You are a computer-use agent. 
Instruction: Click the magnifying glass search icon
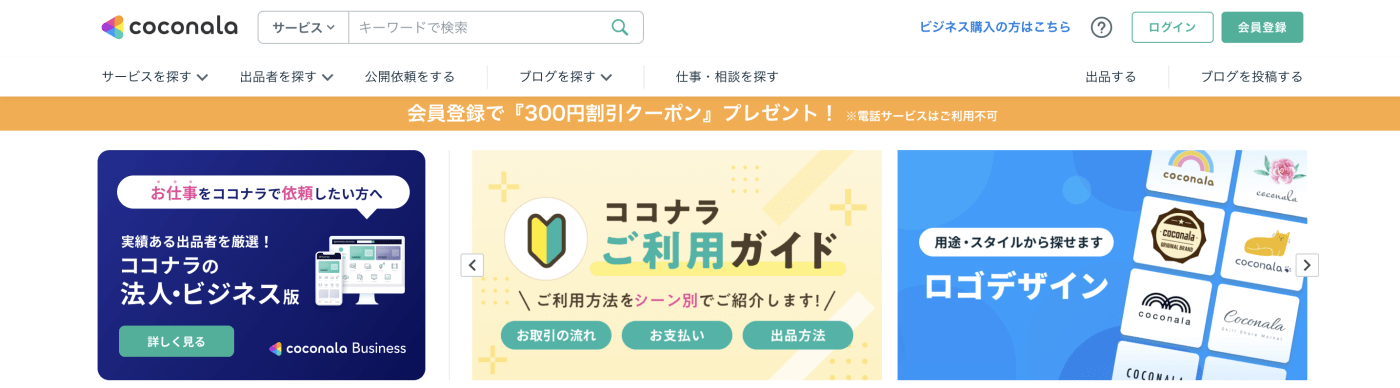[x=620, y=27]
